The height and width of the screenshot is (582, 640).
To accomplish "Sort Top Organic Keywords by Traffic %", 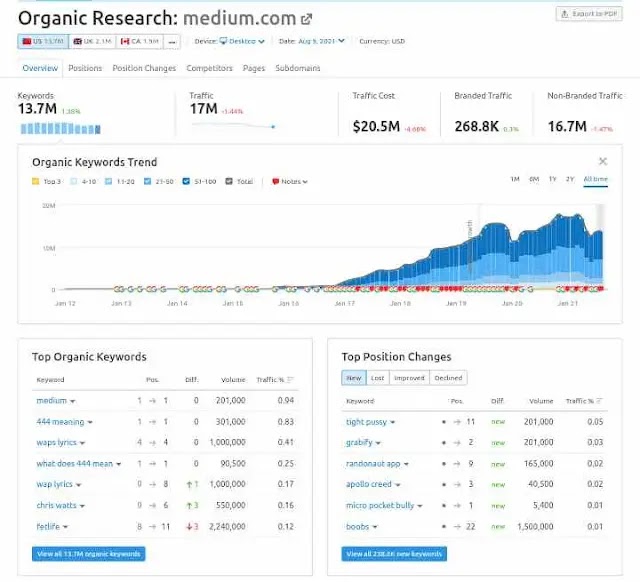I will point(275,380).
